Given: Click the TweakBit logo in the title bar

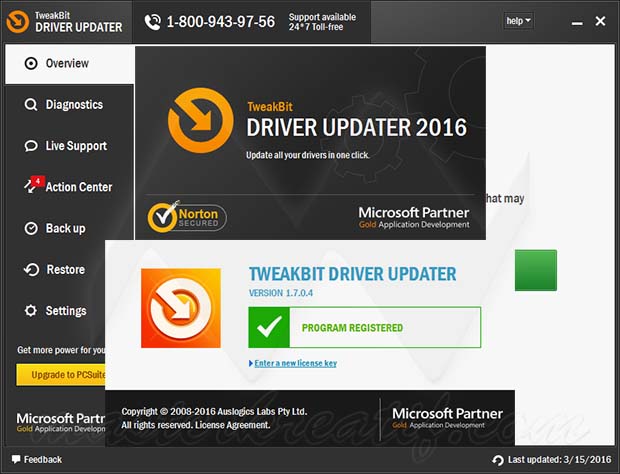Looking at the screenshot, I should [18, 22].
